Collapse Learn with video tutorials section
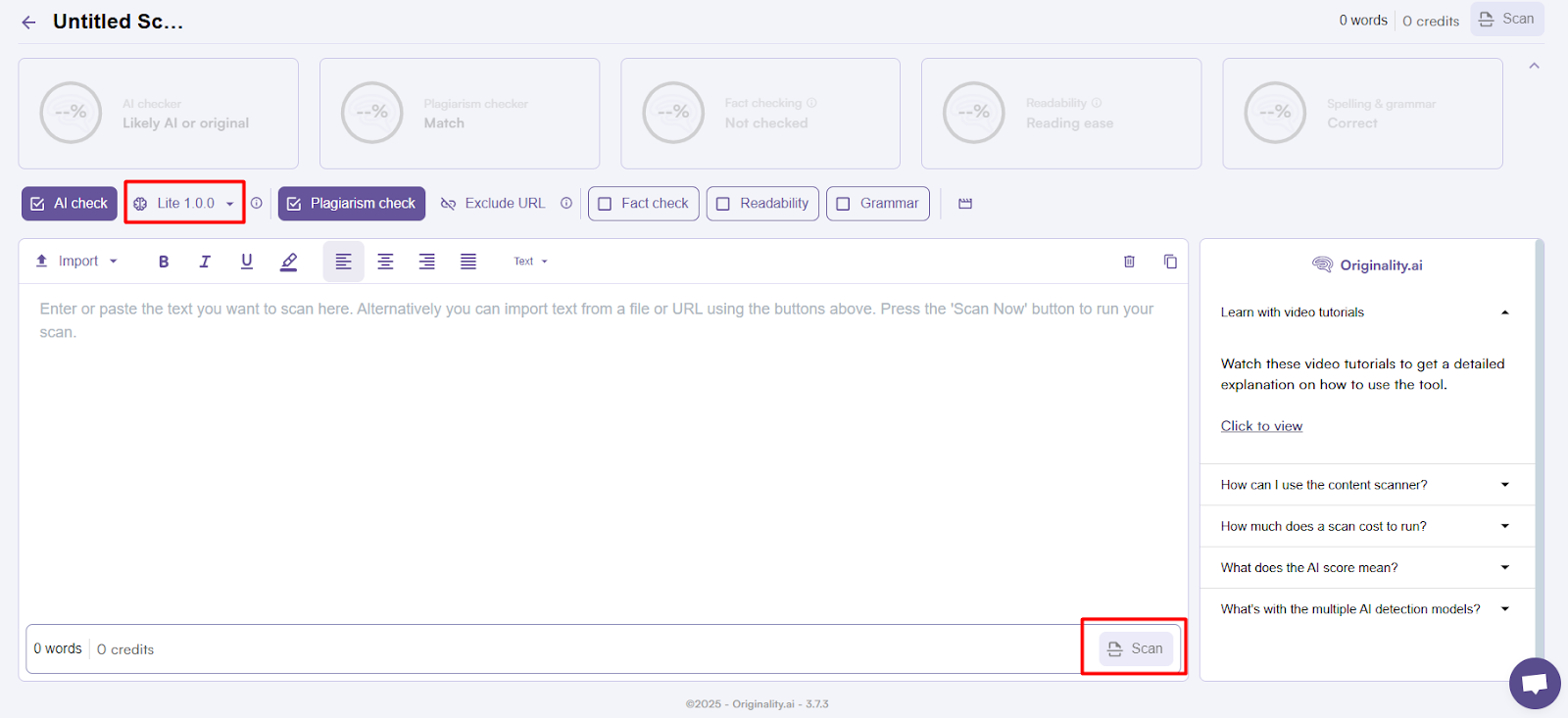This screenshot has width=1568, height=718. coord(1367,312)
